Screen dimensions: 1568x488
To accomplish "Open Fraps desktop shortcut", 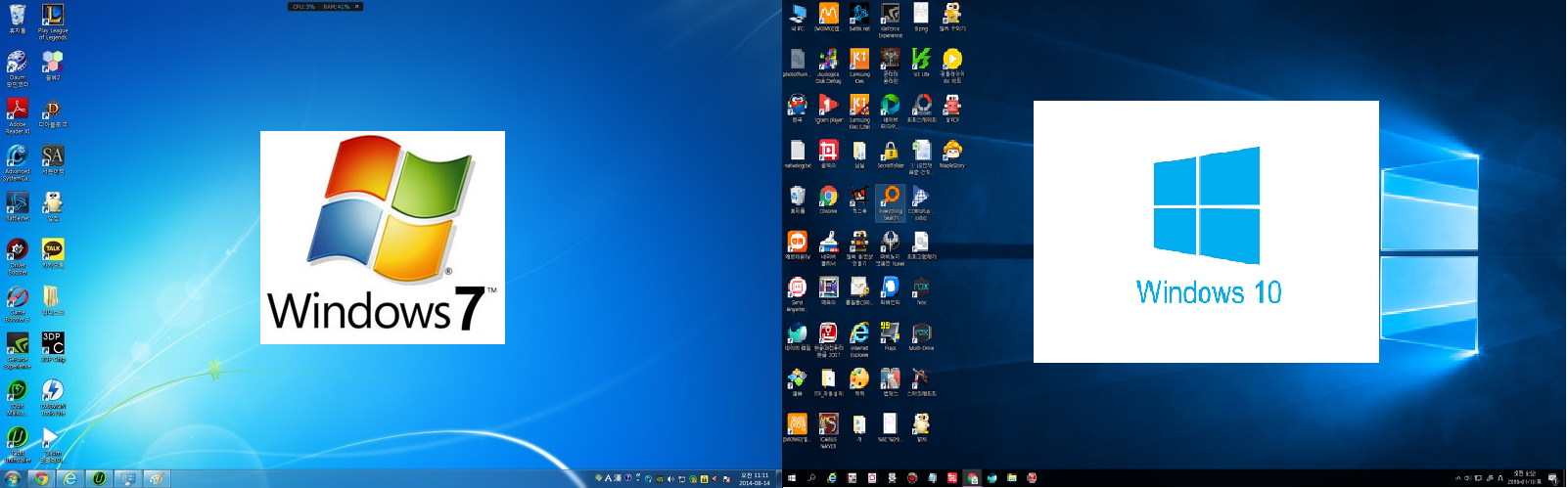I will [x=891, y=336].
